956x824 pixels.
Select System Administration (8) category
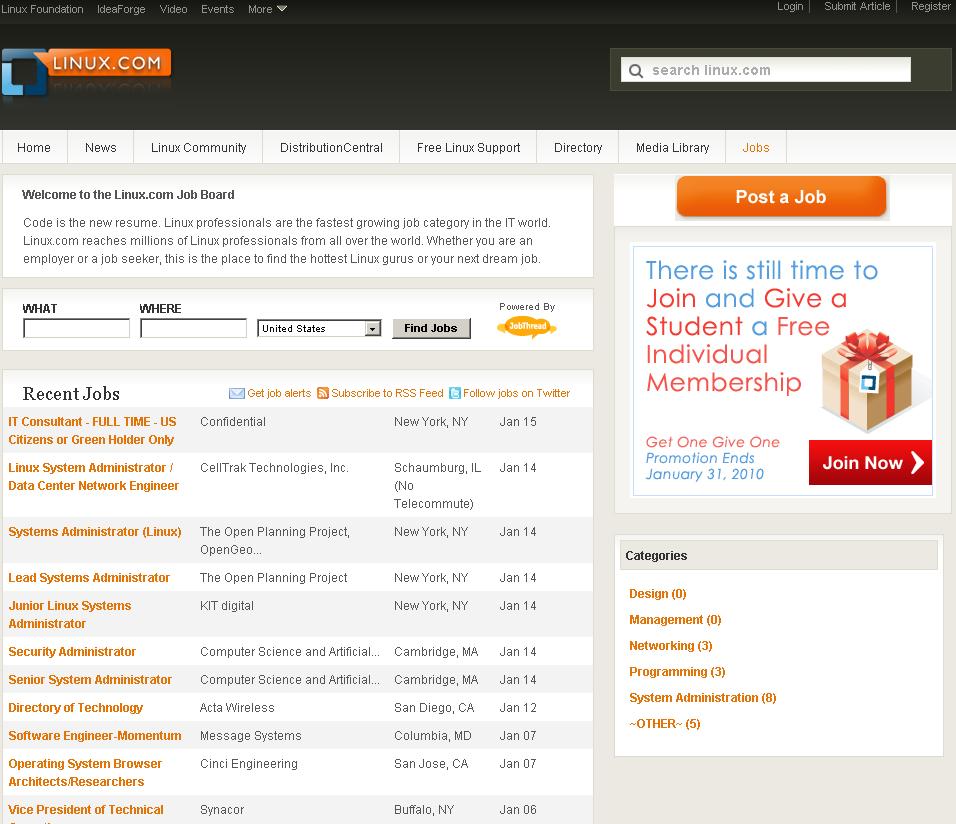coord(702,698)
